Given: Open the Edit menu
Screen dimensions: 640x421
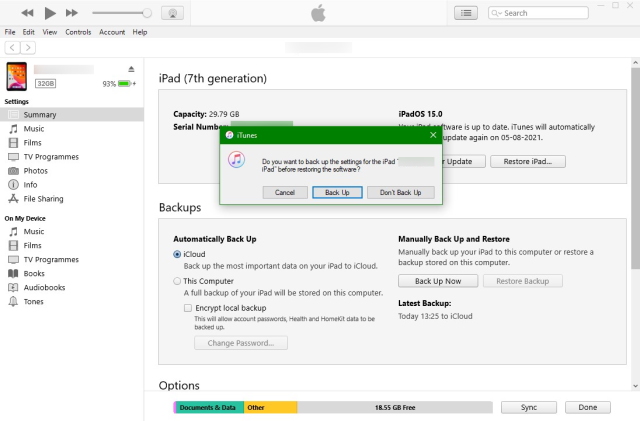Looking at the screenshot, I should (x=29, y=32).
